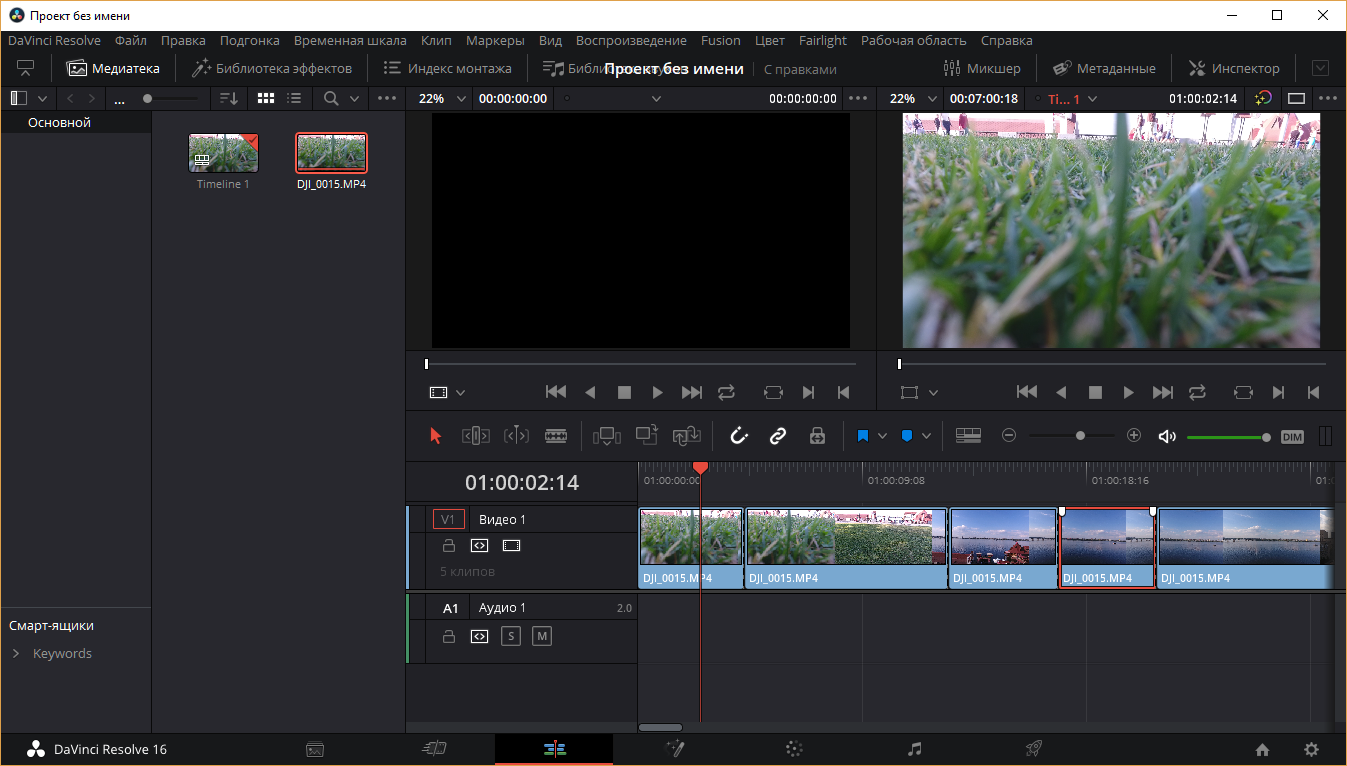The image size is (1347, 766).
Task: Zoom in timeline with plus button
Action: click(1134, 436)
